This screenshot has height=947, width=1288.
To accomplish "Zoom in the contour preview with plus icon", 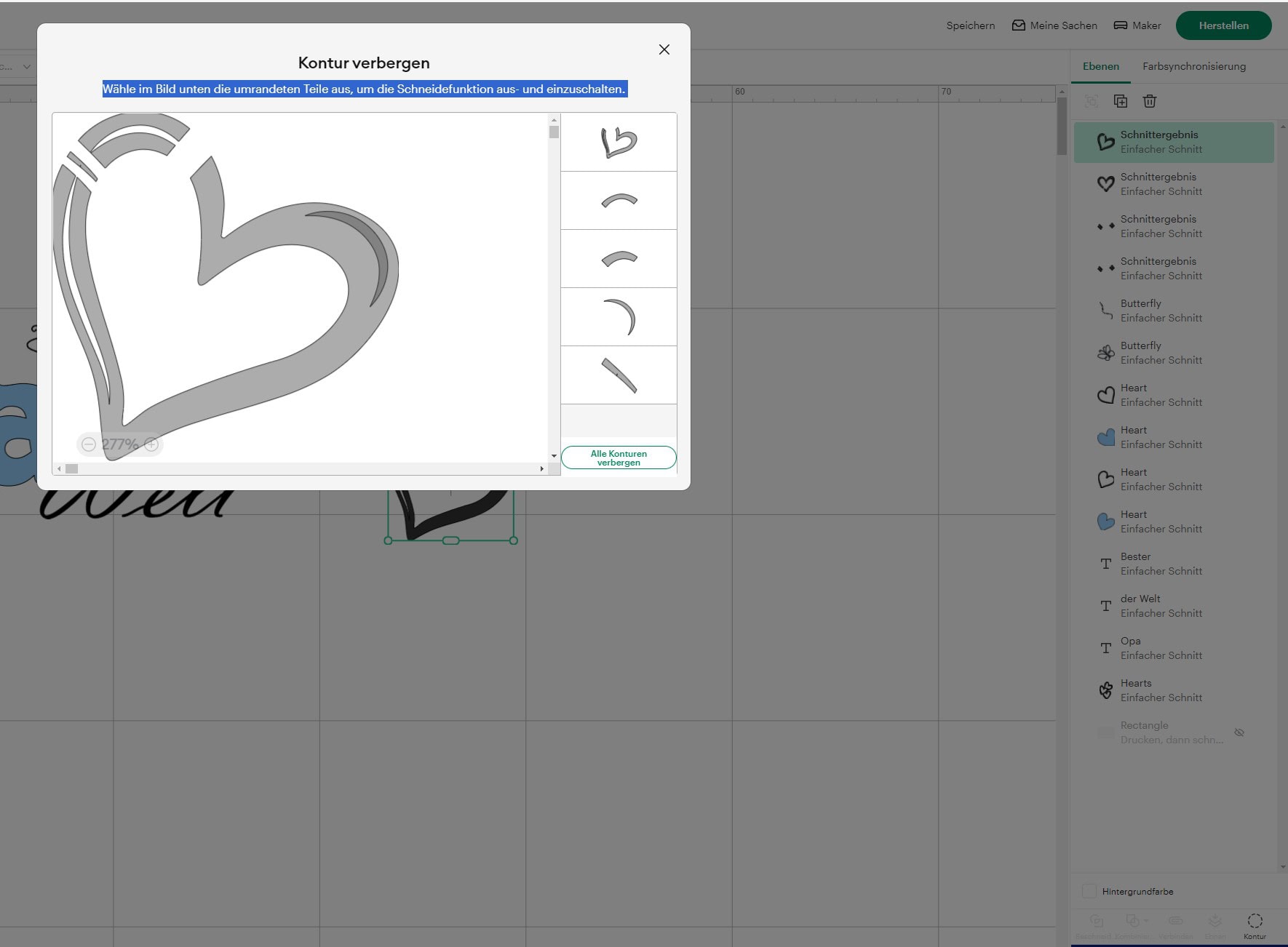I will (x=151, y=444).
